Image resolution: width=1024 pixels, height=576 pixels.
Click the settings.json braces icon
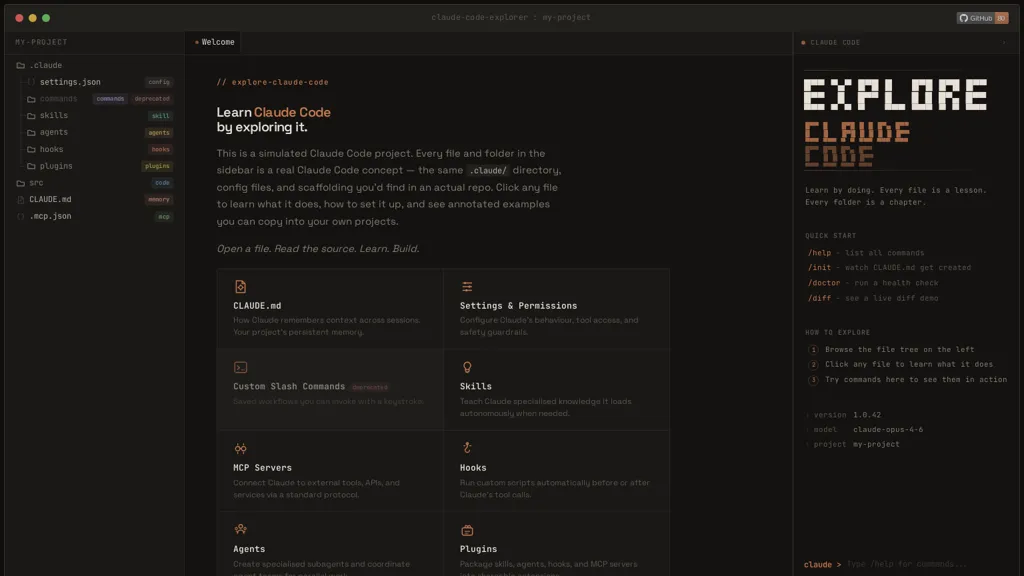[x=31, y=82]
